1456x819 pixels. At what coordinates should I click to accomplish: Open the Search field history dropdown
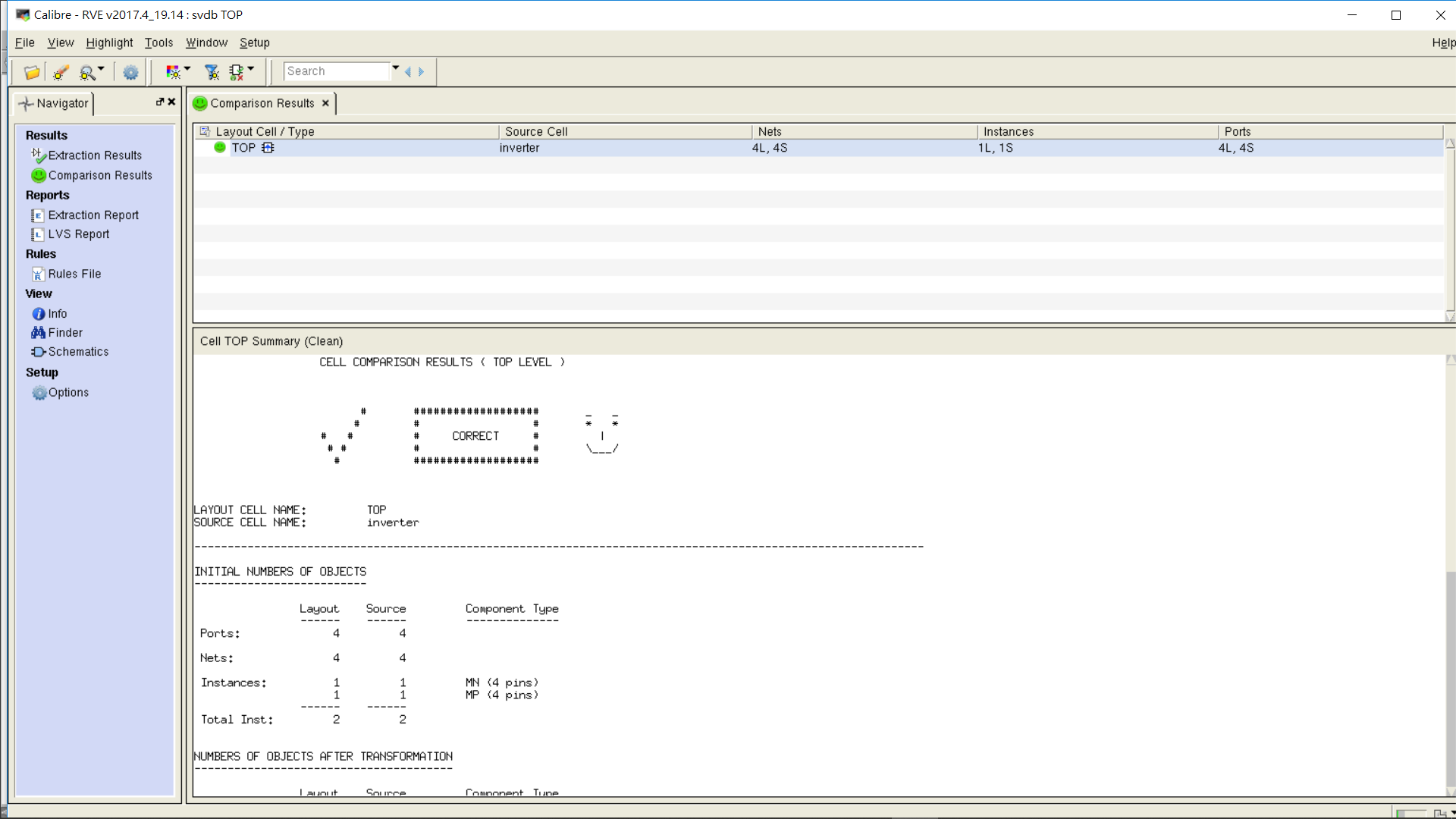(x=396, y=69)
